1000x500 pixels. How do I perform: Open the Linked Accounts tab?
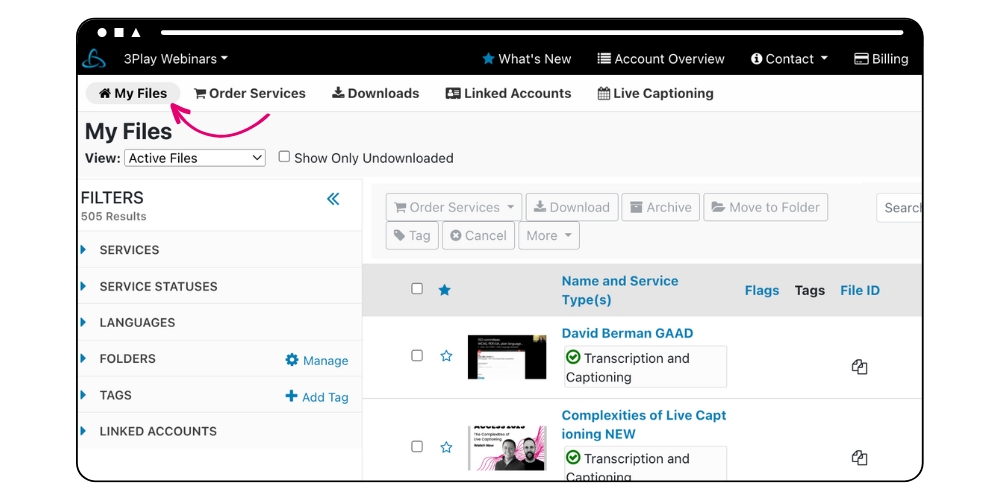tap(508, 93)
